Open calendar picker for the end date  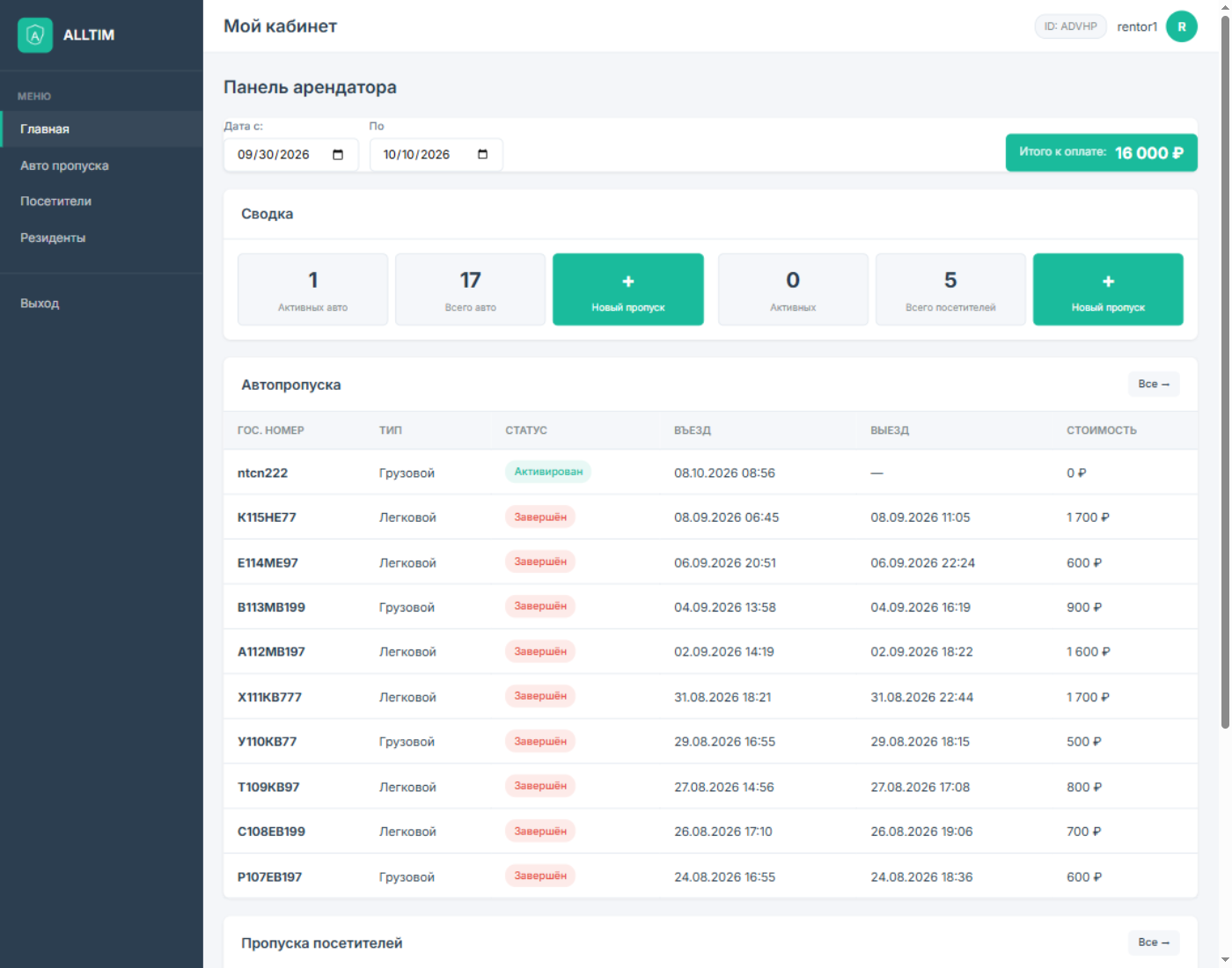(x=482, y=155)
